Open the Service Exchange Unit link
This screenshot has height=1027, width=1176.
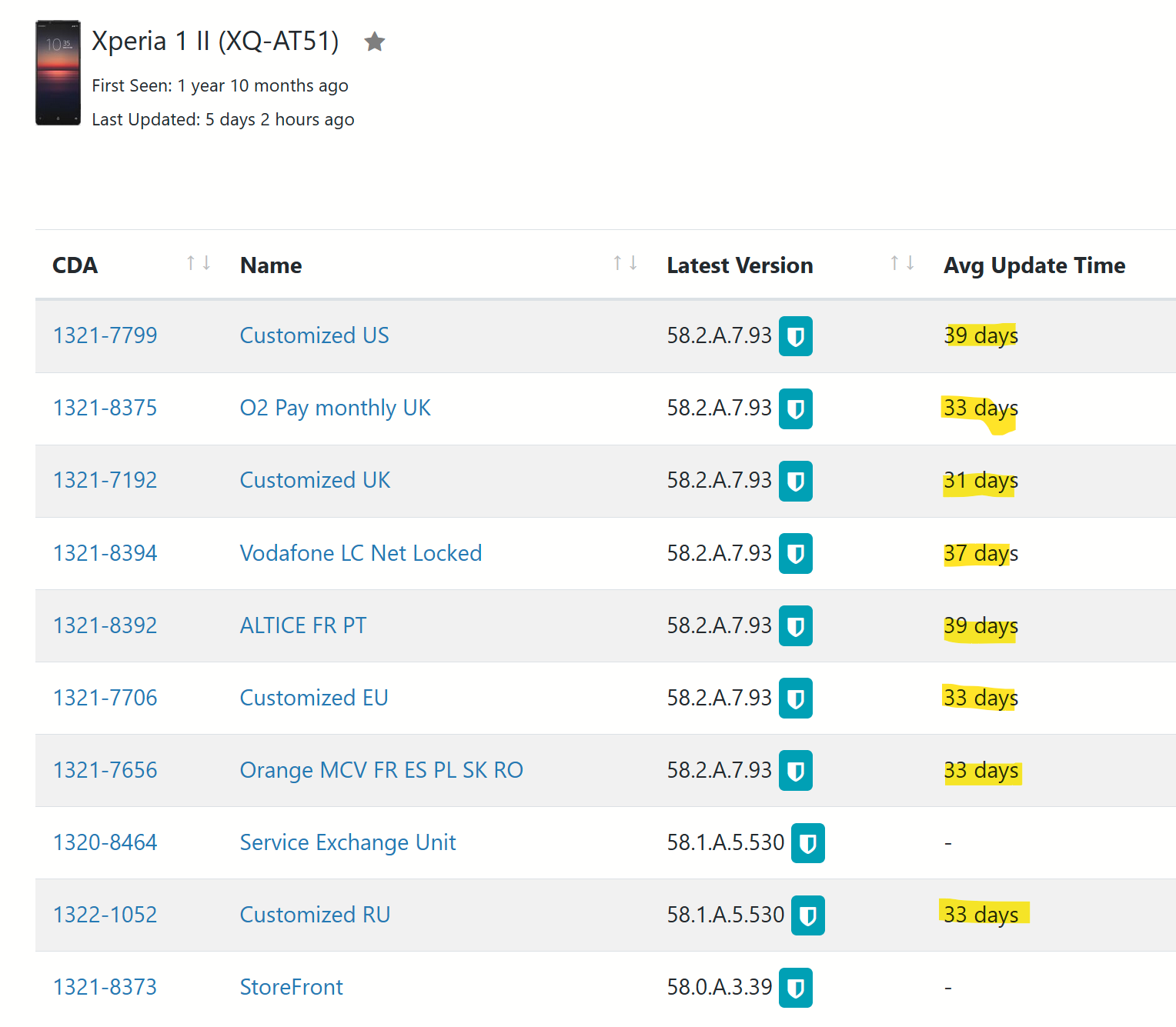347,842
